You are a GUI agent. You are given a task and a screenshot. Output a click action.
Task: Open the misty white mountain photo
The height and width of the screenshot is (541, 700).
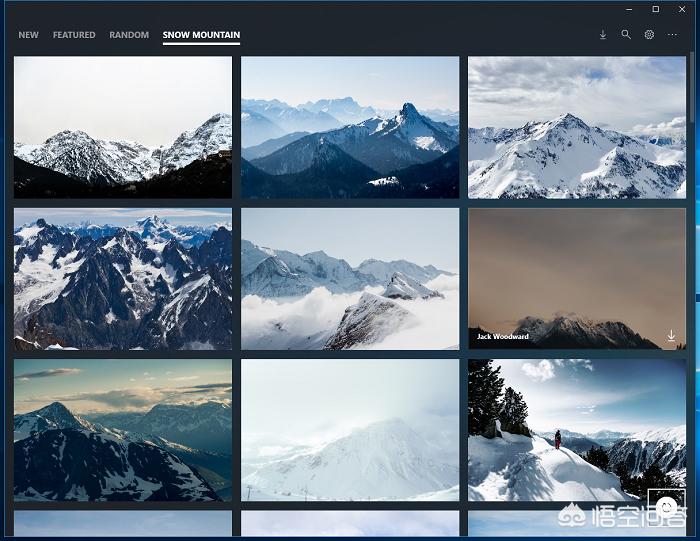(x=350, y=430)
